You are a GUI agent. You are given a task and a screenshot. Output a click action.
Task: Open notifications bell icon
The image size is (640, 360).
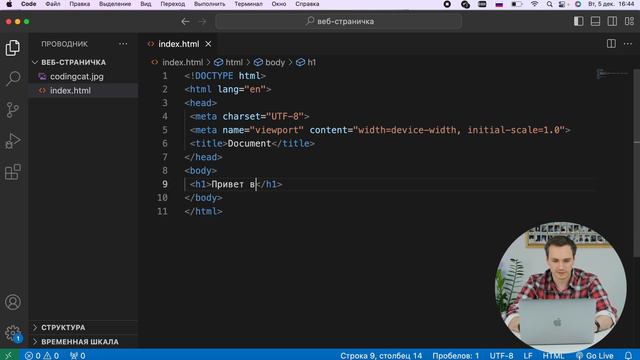pyautogui.click(x=628, y=356)
